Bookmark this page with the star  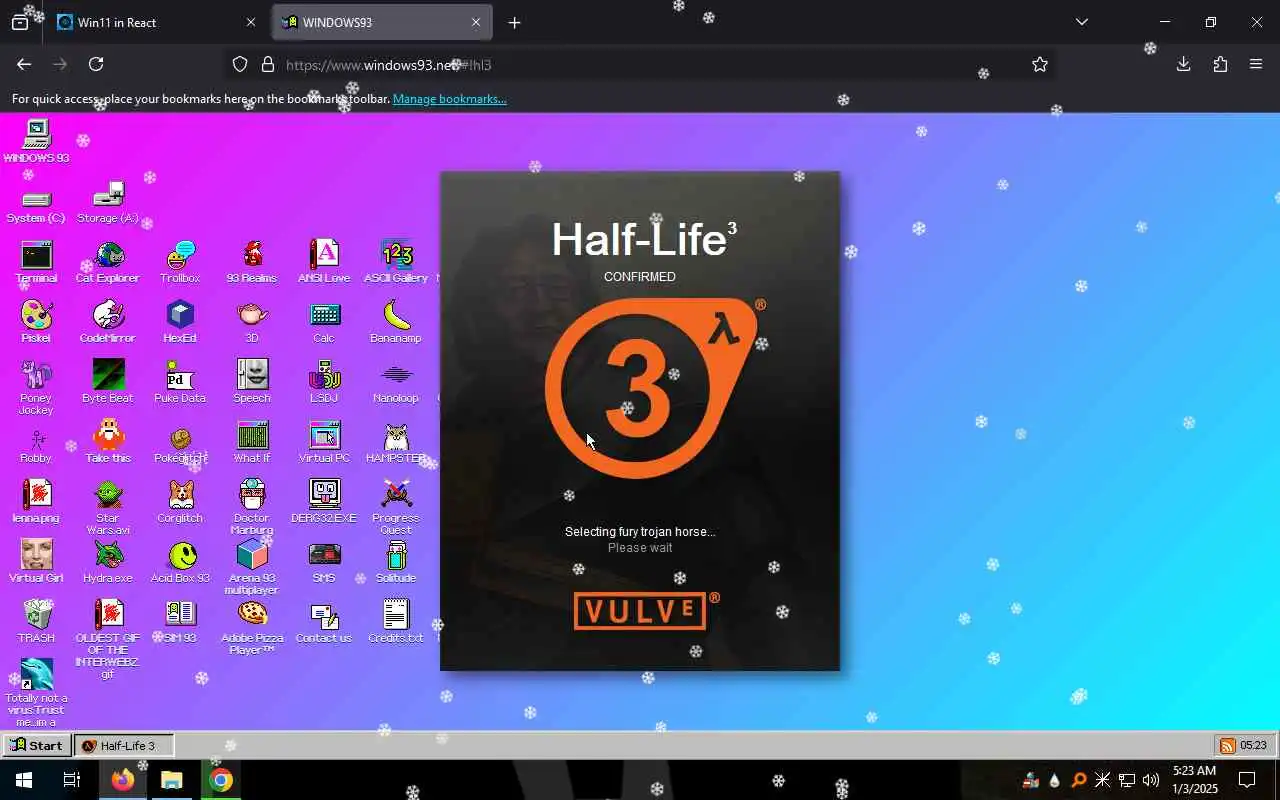(x=1040, y=64)
